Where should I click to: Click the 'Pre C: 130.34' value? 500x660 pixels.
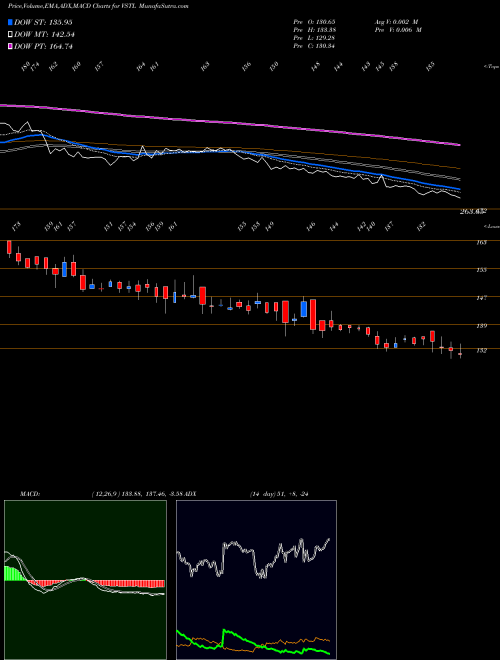(x=314, y=46)
